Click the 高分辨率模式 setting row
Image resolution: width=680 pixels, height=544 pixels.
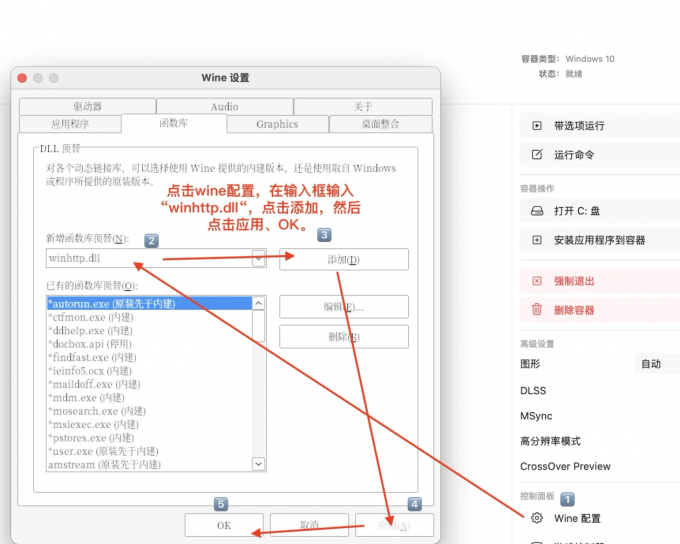(x=600, y=441)
